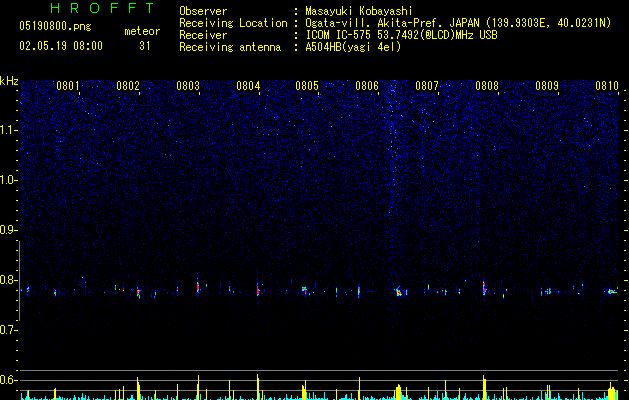The image size is (629, 400).
Task: Click the A504HB(yagi 4el) antenna text
Action: pos(353,47)
